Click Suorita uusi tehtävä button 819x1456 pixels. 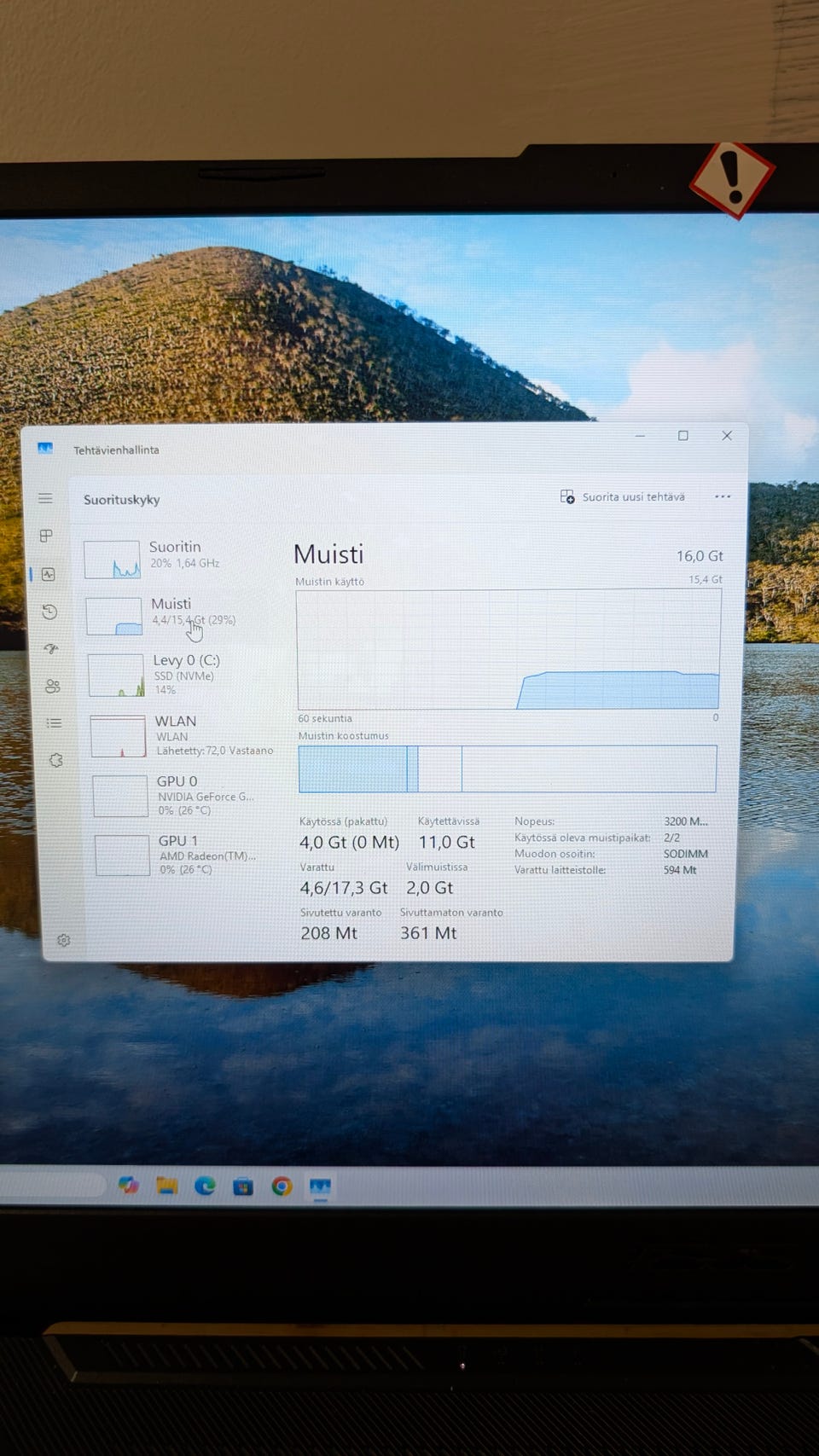623,496
